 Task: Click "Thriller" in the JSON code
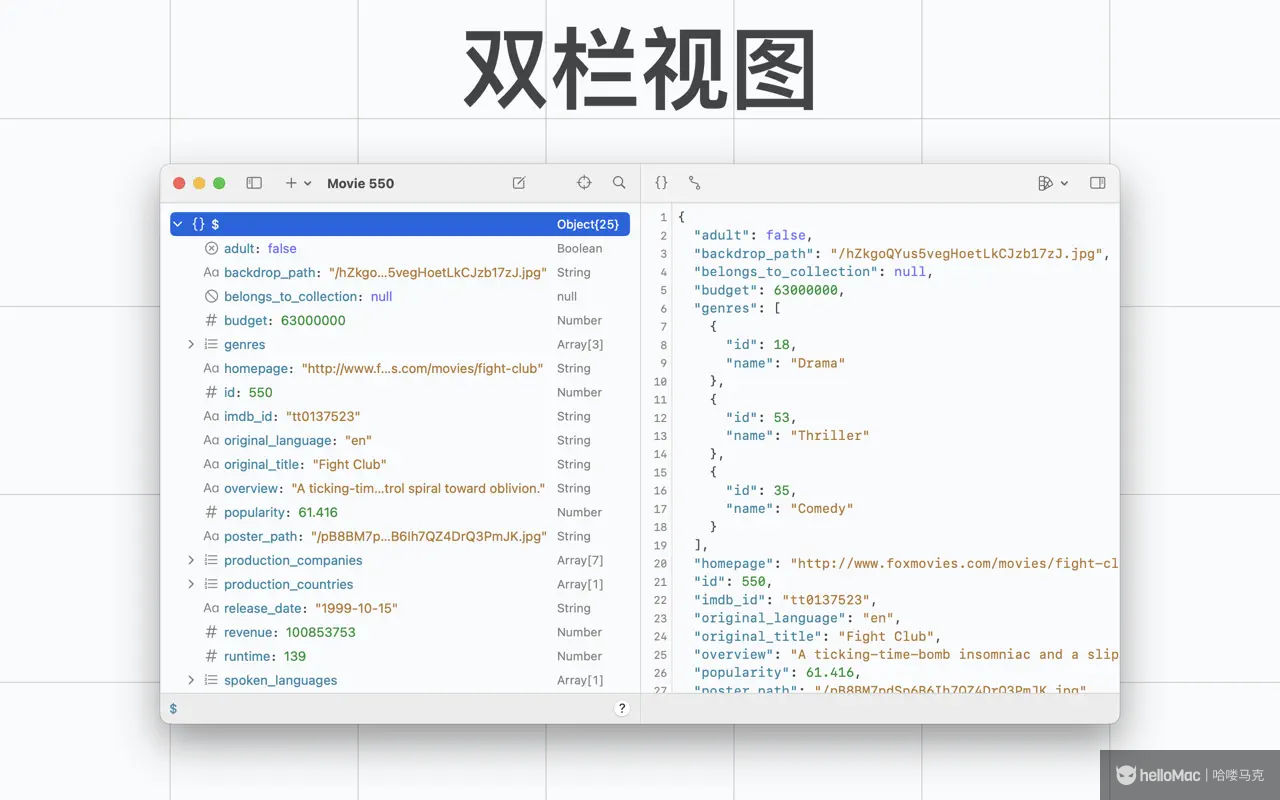point(830,435)
